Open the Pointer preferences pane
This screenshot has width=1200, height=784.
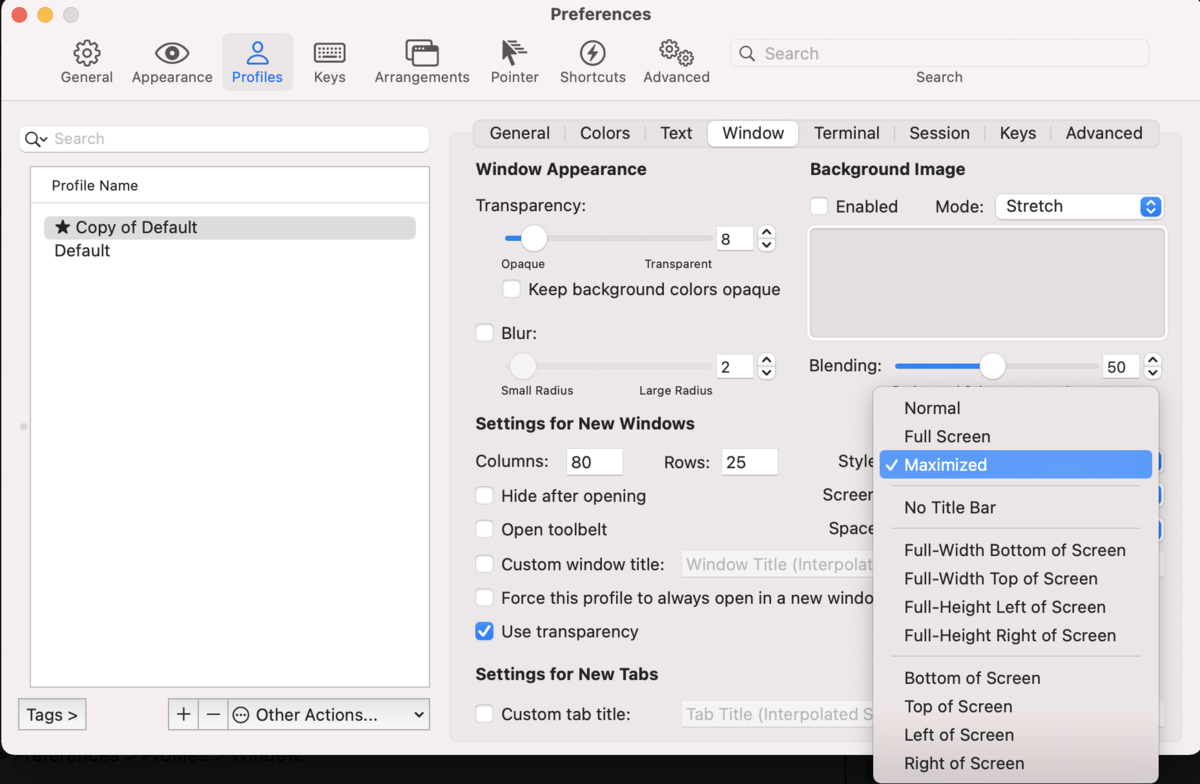point(515,62)
